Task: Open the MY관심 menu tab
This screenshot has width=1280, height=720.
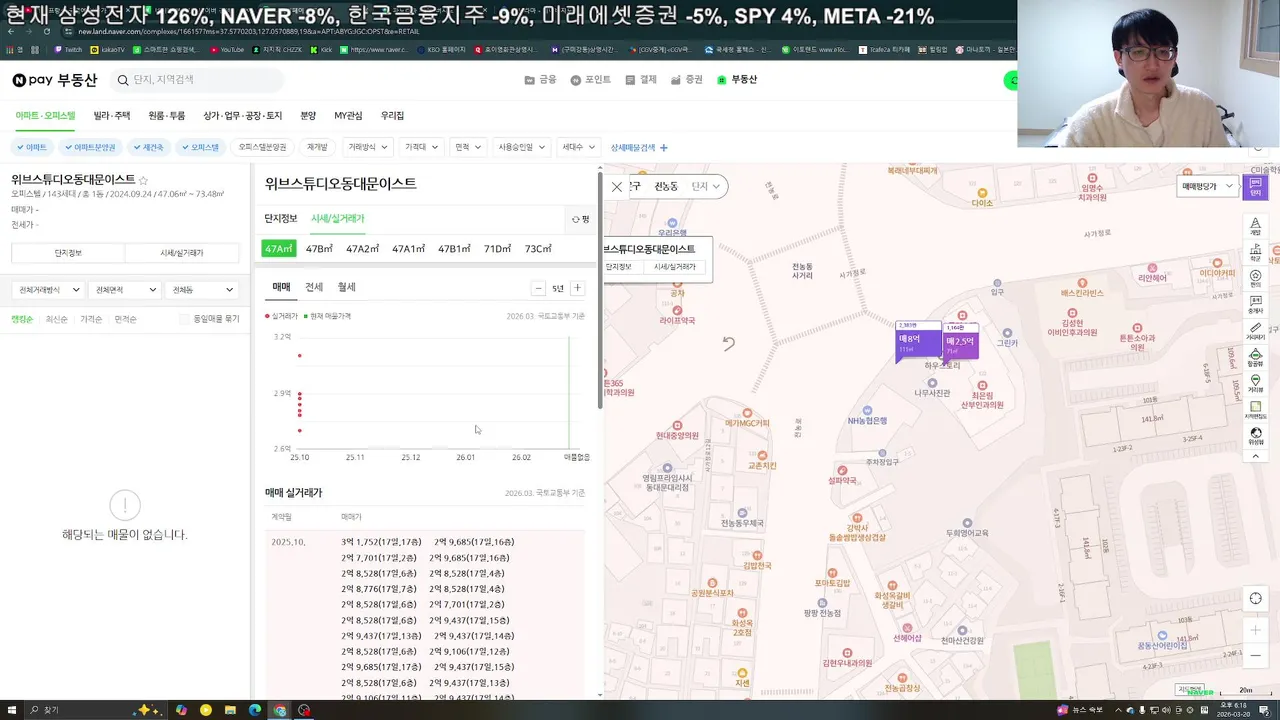Action: pos(348,116)
